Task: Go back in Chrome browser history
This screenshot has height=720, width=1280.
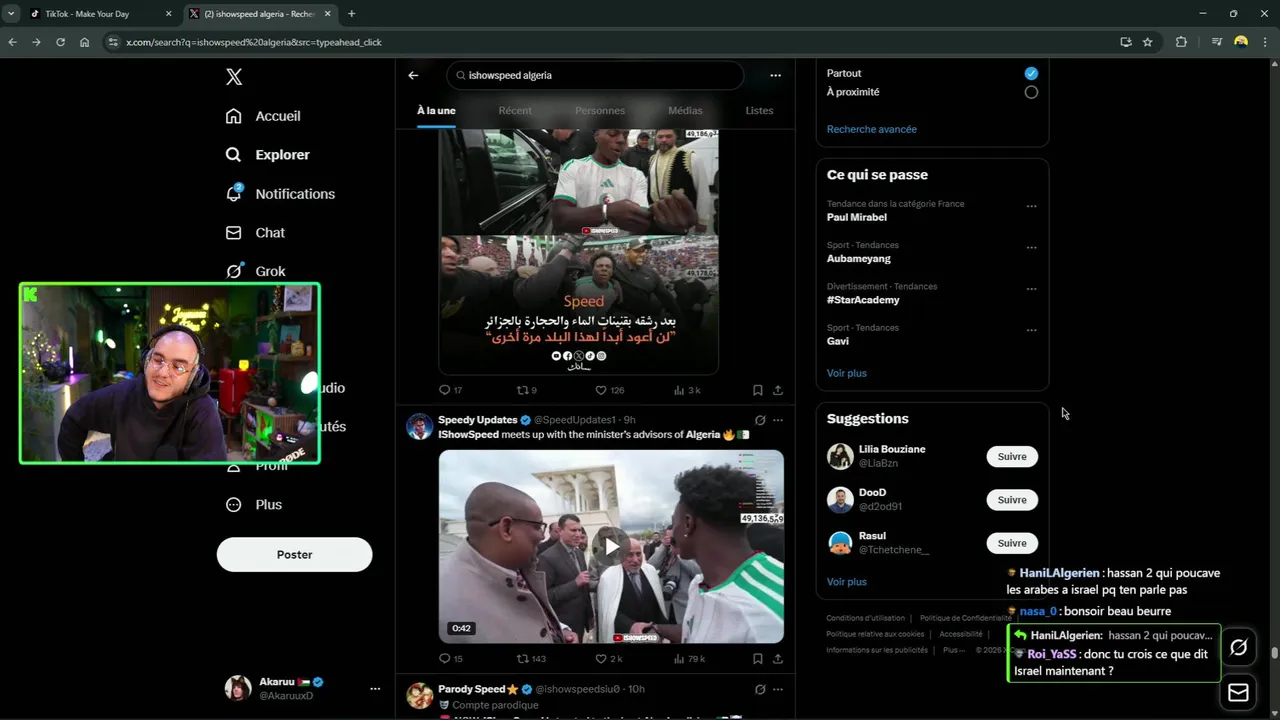Action: [x=12, y=42]
